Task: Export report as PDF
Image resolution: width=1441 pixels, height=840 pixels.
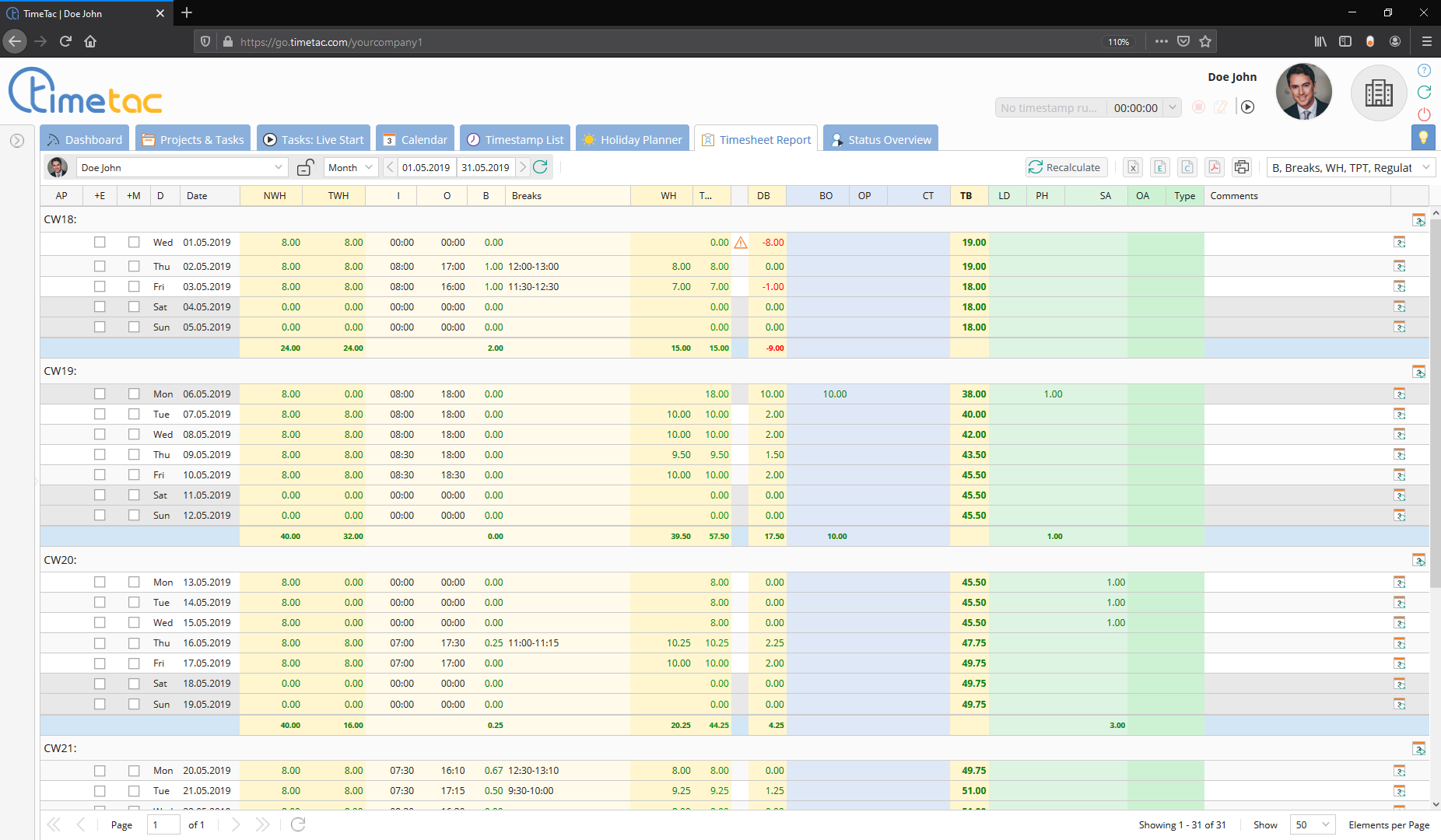Action: (x=1215, y=167)
